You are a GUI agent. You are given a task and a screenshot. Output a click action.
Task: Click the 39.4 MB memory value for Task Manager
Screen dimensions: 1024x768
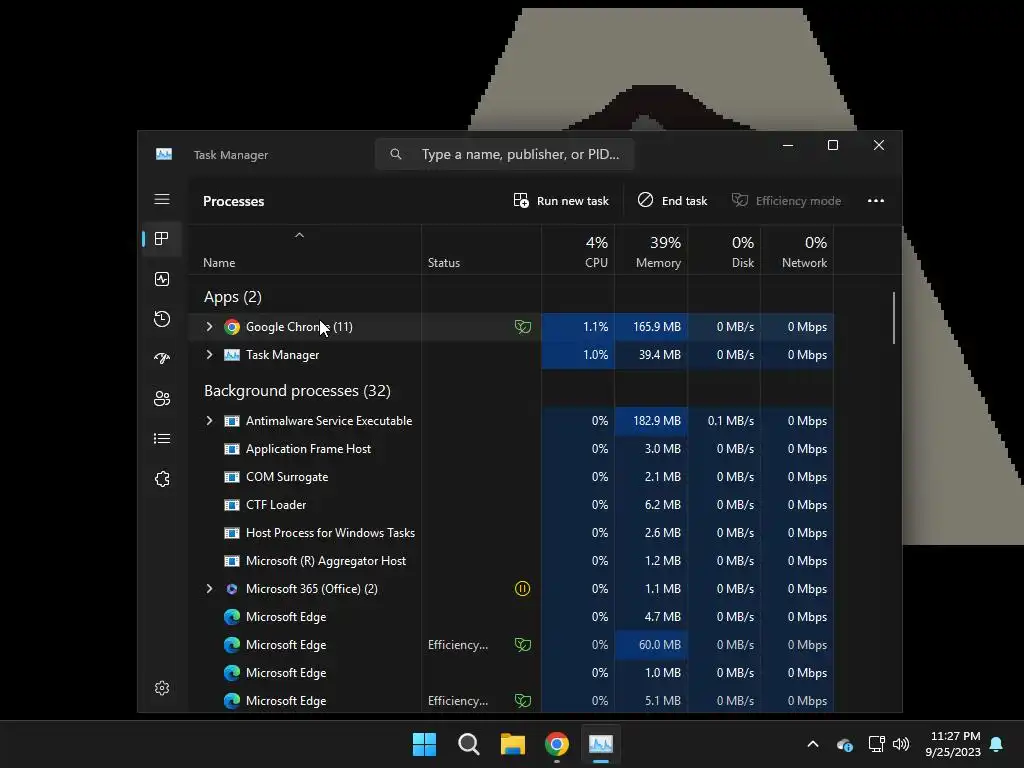[x=660, y=355]
